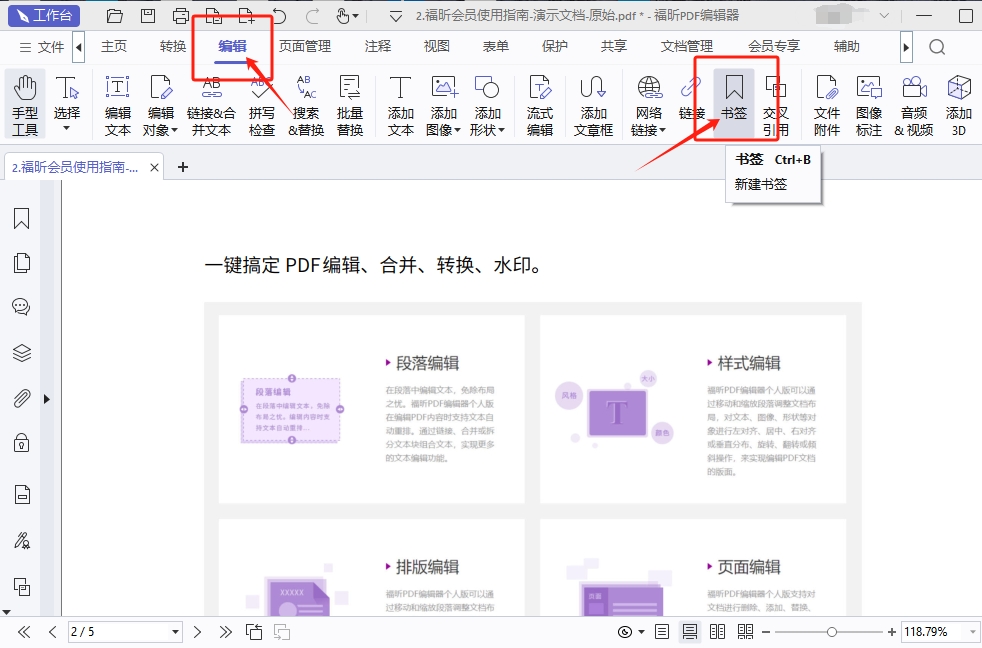Expand the Add Image (添加图像) dropdown
982x648 pixels.
tap(457, 130)
